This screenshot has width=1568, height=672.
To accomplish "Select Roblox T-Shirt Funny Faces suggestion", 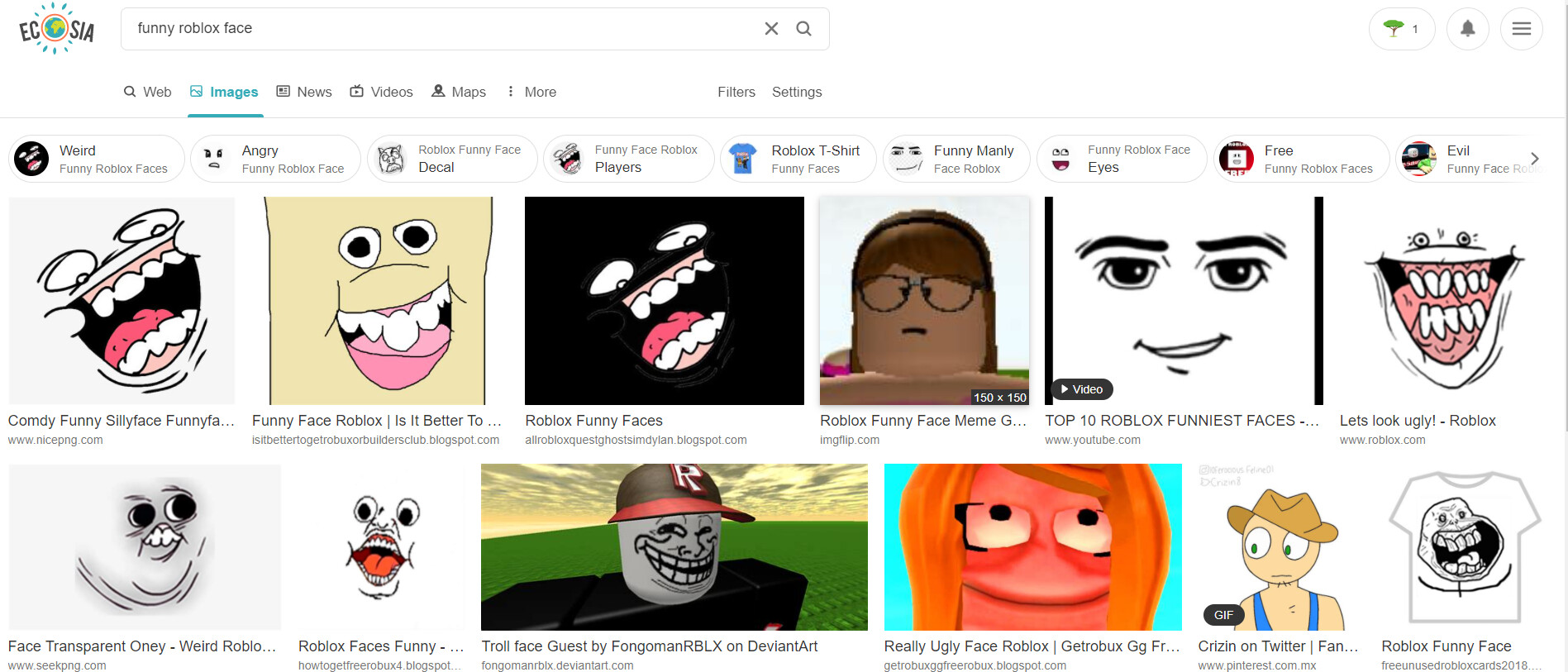I will click(798, 159).
